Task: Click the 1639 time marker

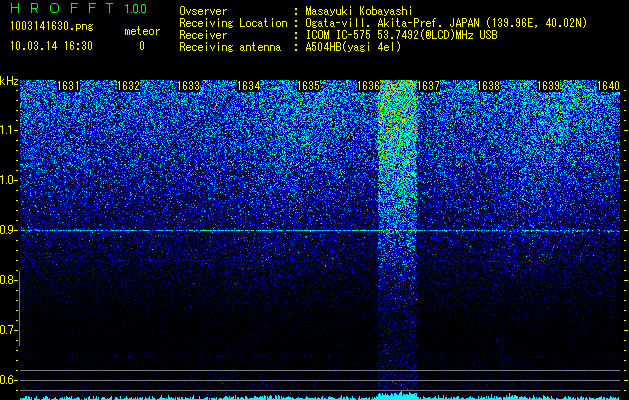Action: [x=548, y=86]
